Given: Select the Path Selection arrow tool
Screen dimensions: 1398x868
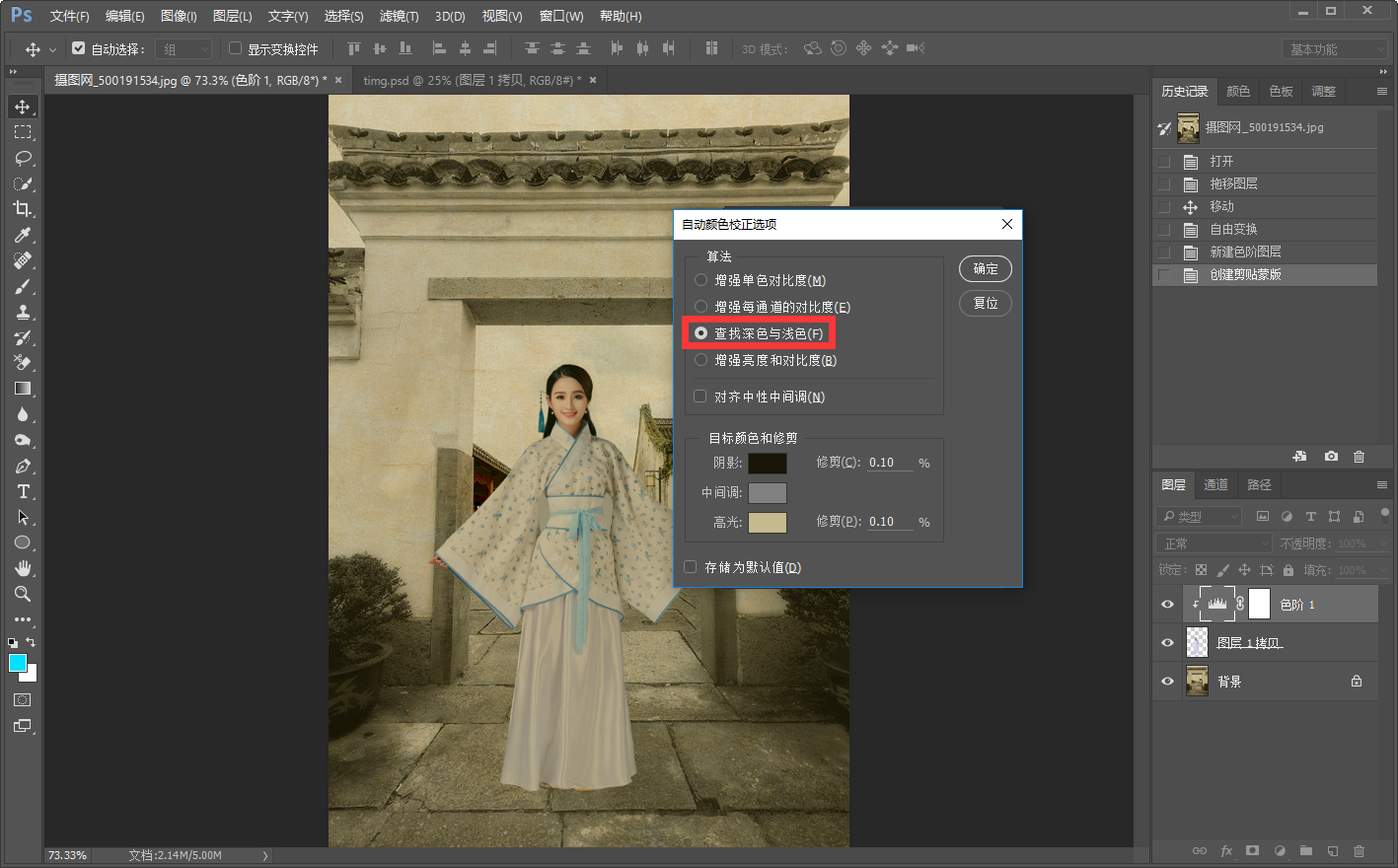Looking at the screenshot, I should tap(23, 517).
